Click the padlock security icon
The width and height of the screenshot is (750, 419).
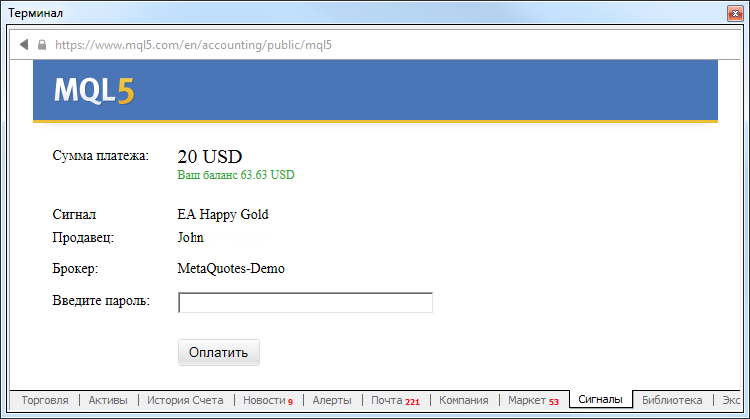click(x=42, y=44)
